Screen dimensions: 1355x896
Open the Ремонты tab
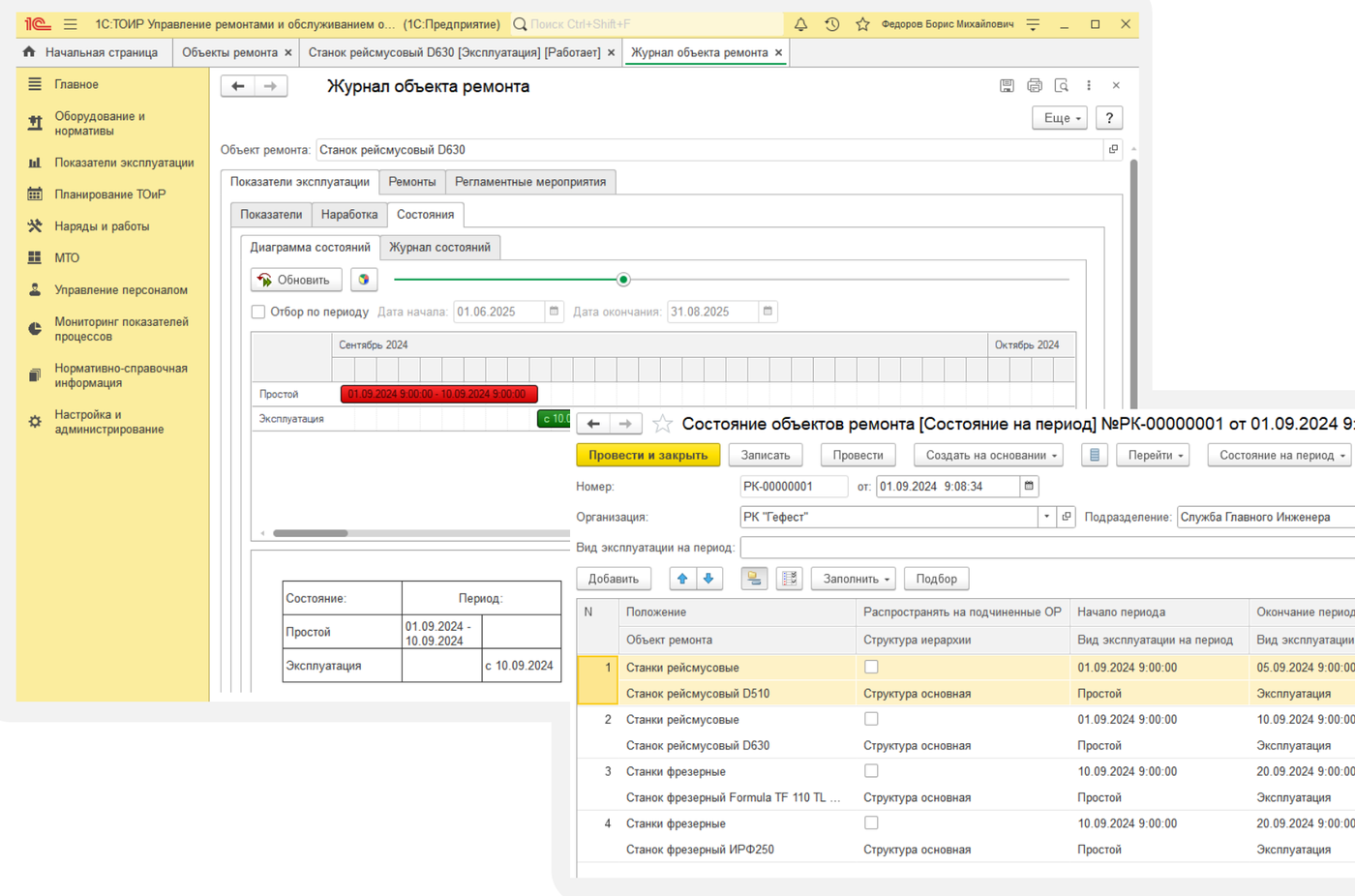click(412, 182)
